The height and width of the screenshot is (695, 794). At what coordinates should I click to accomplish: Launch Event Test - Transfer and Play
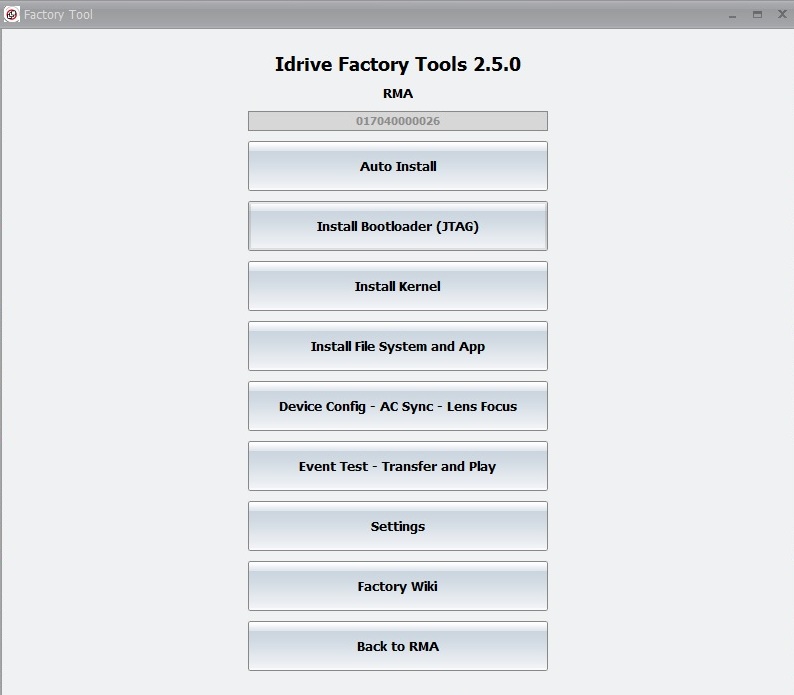click(398, 466)
